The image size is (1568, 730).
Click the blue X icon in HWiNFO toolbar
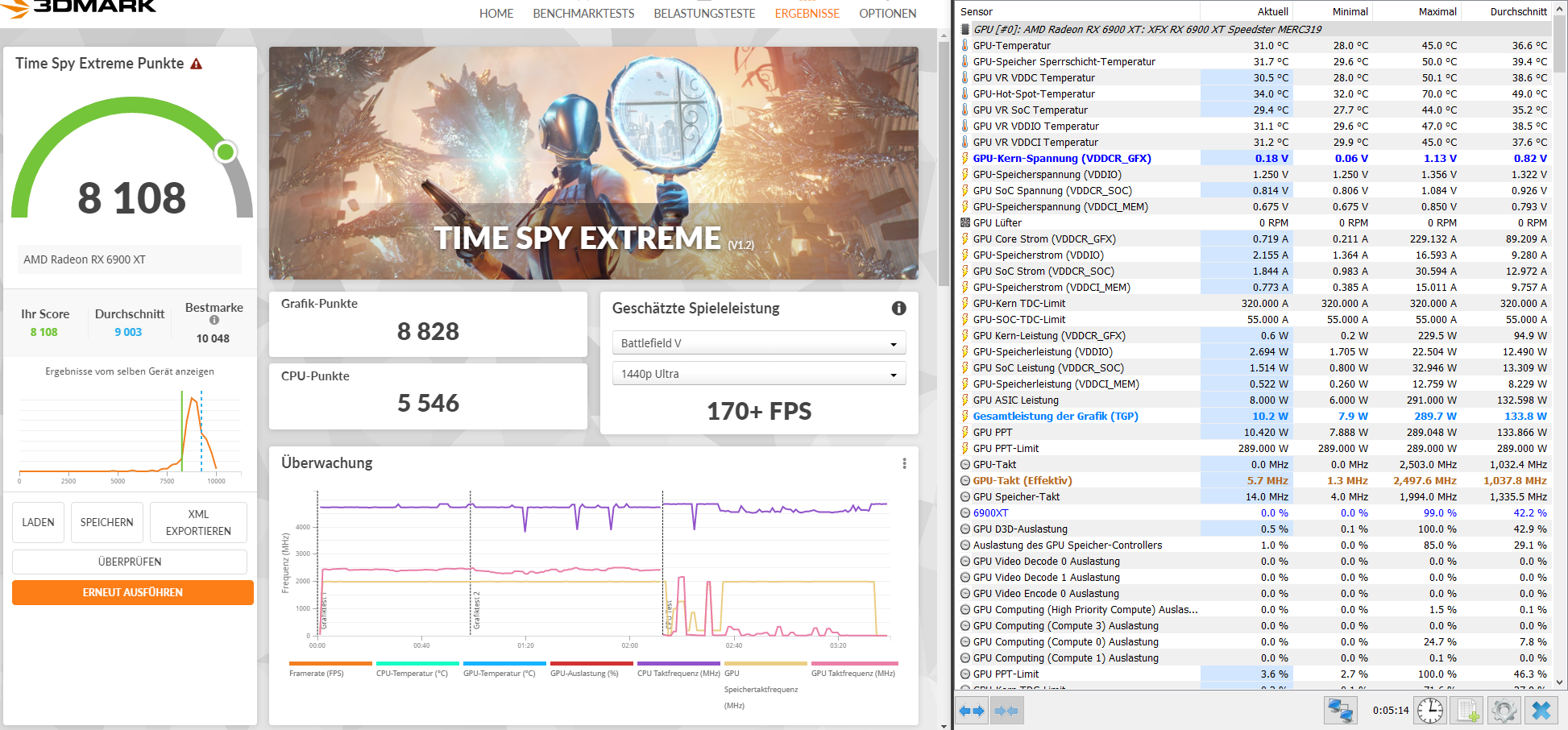pyautogui.click(x=1541, y=710)
